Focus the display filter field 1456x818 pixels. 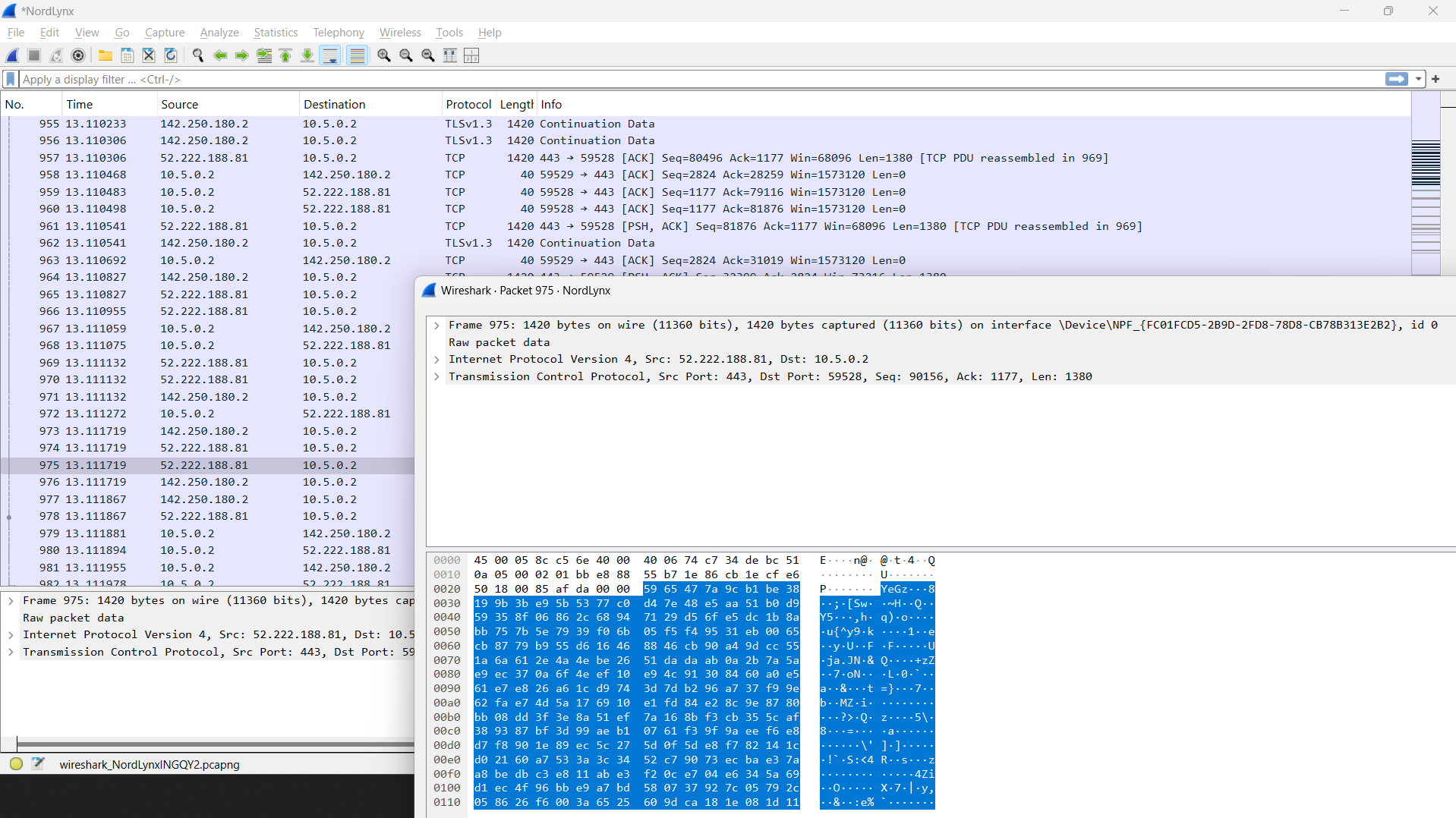(x=701, y=79)
